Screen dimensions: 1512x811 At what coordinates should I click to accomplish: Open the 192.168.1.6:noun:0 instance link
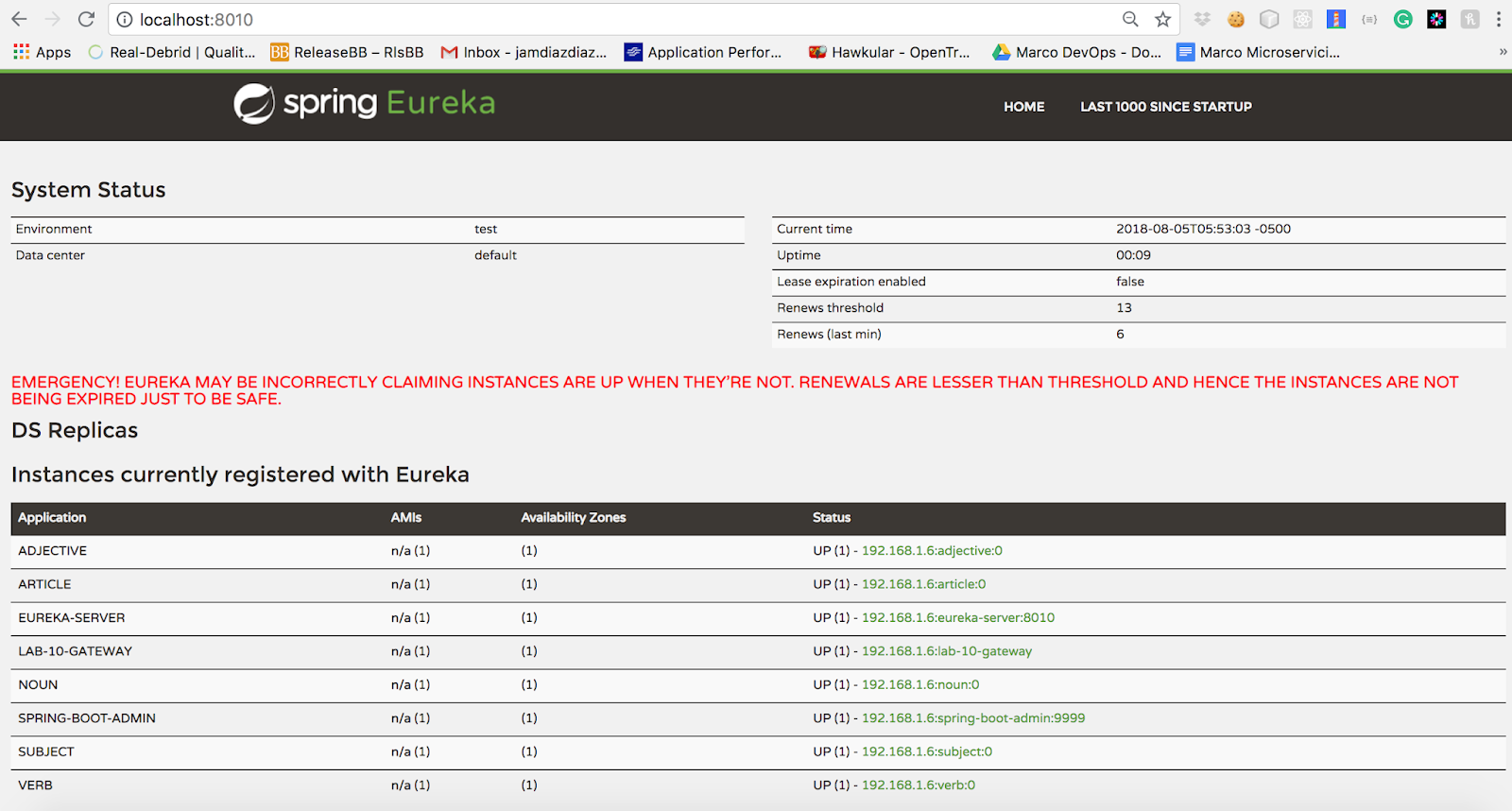[x=920, y=685]
